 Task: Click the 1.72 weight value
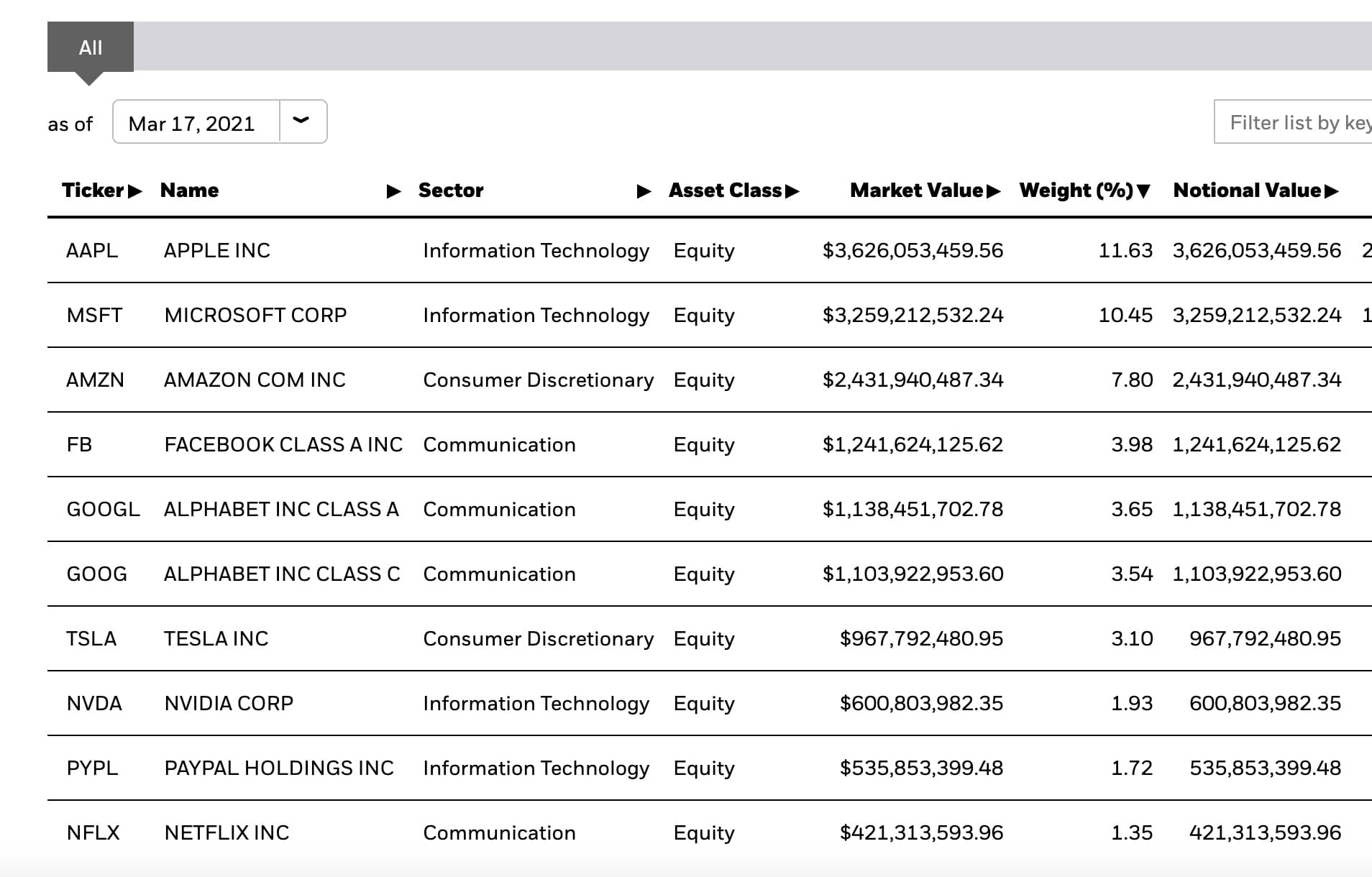point(1132,768)
